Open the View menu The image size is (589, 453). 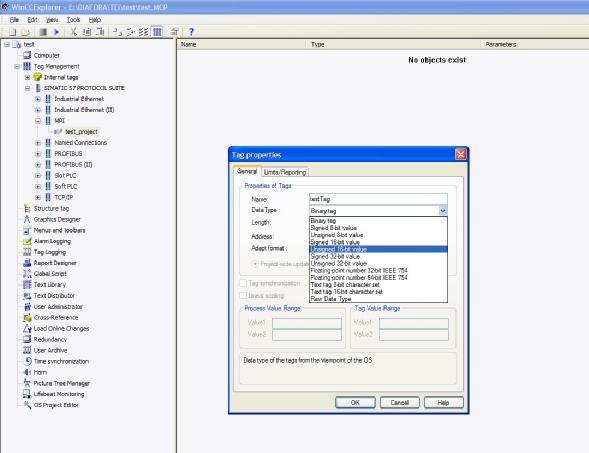(x=52, y=20)
